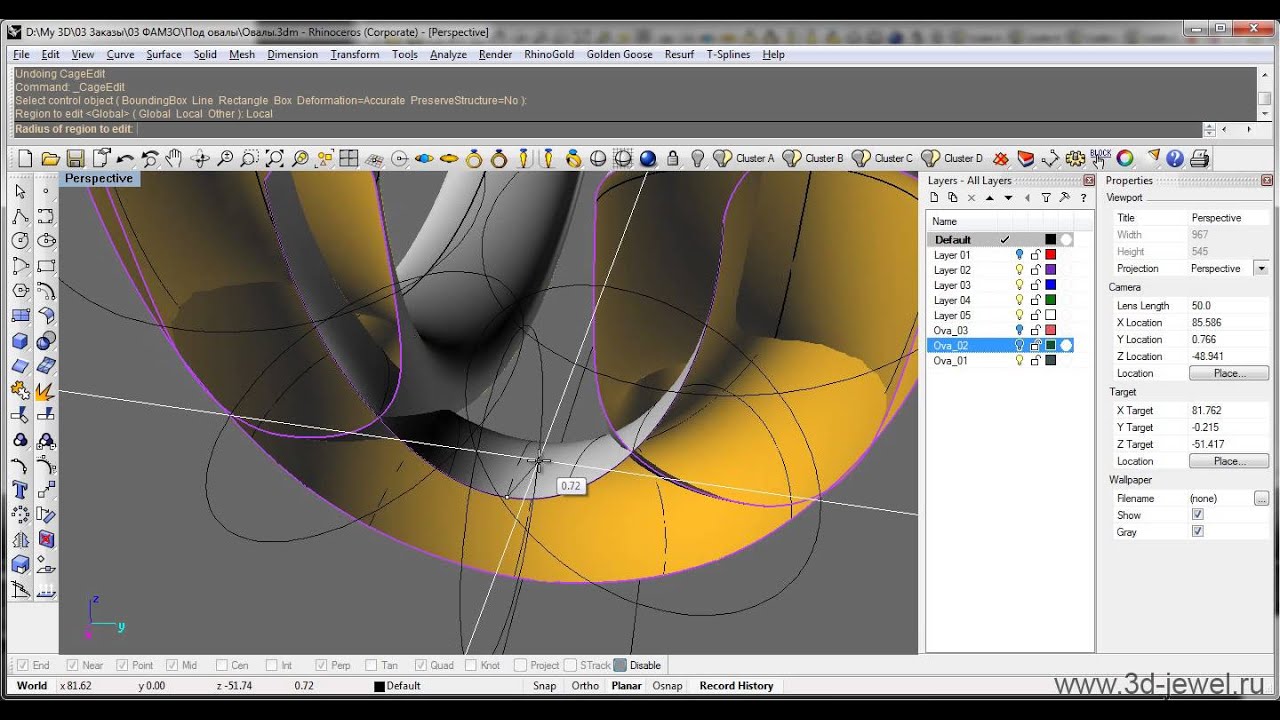Screen dimensions: 1280x720
Task: Uncheck the wallpaper Gray checkbox
Action: (1198, 532)
